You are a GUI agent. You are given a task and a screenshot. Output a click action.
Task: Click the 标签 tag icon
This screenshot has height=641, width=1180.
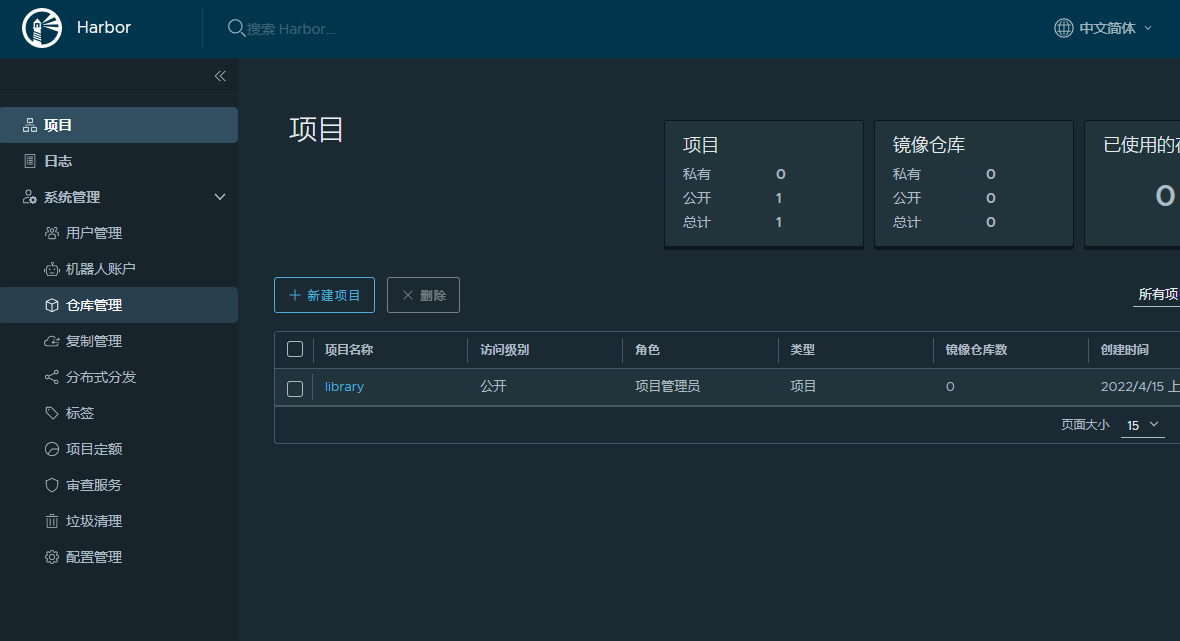tap(52, 413)
